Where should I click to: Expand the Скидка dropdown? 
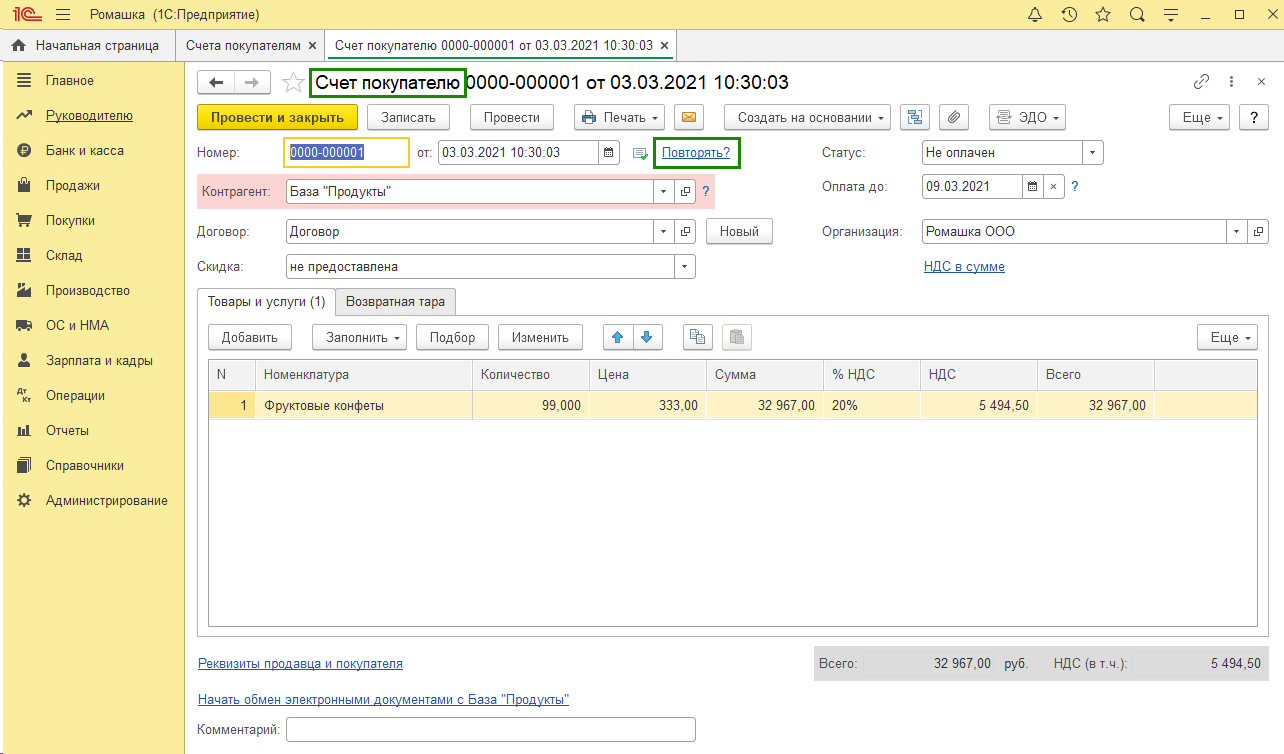coord(685,267)
